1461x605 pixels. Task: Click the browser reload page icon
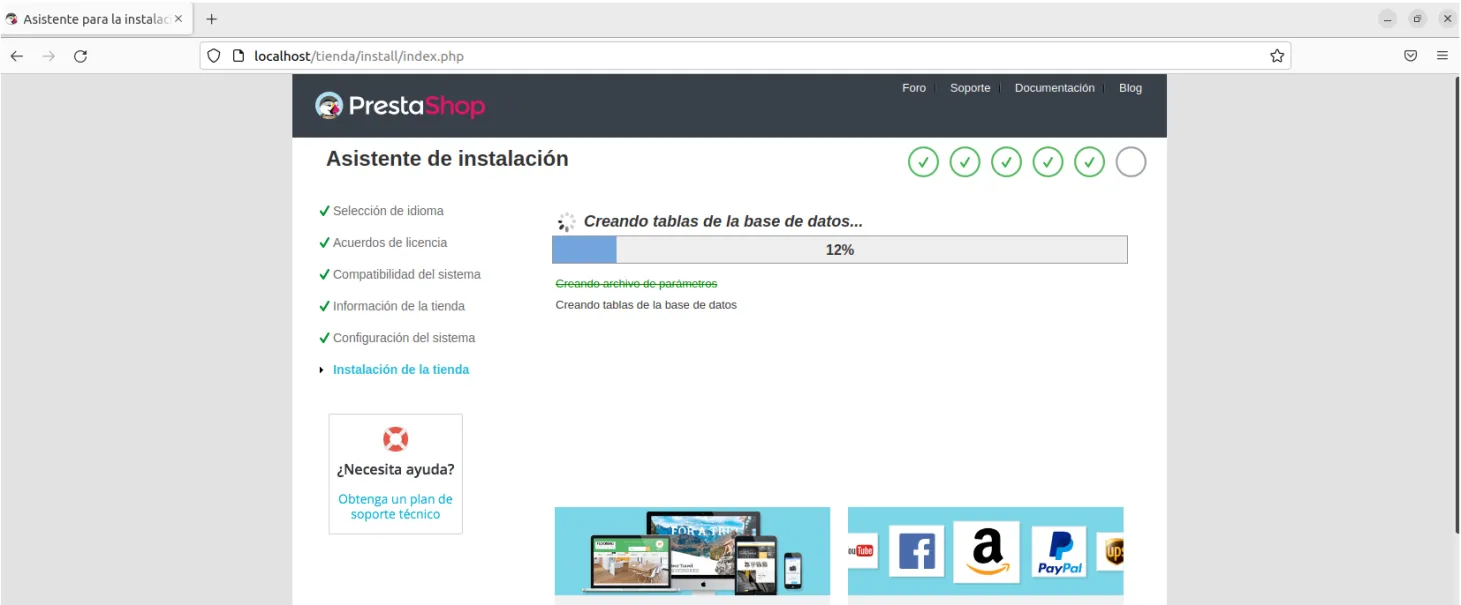coord(81,56)
